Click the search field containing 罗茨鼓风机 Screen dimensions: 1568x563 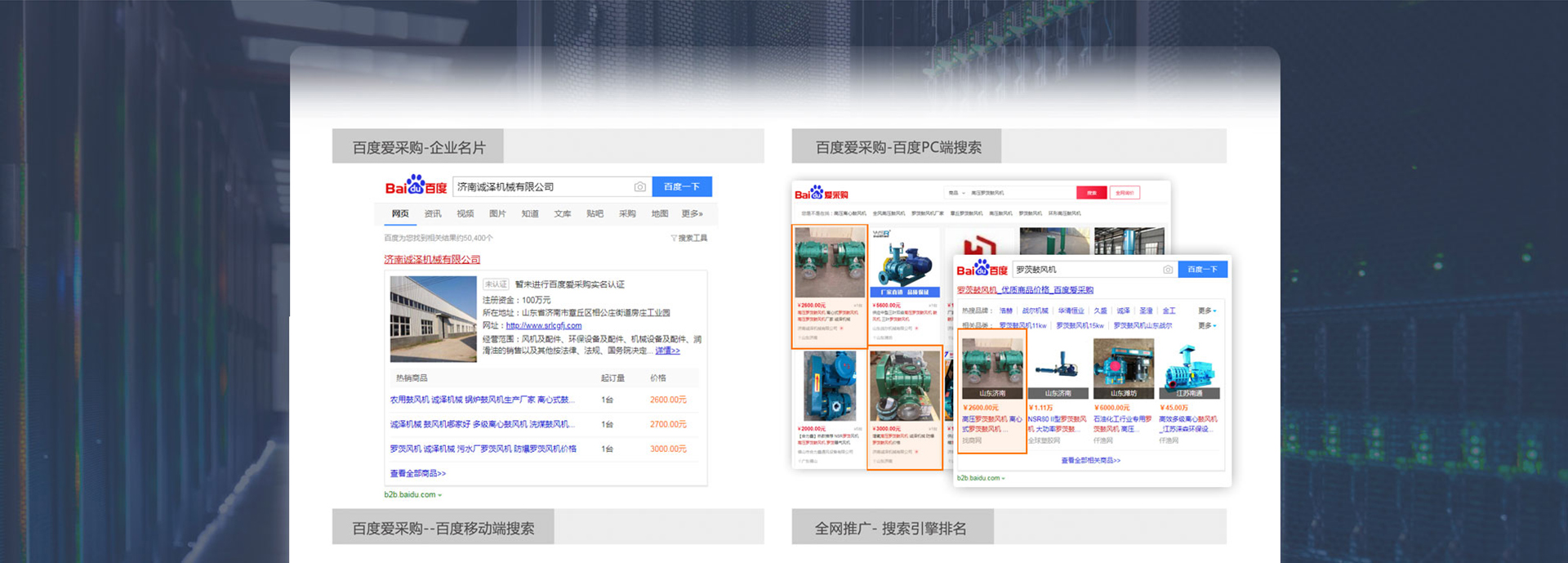[1085, 270]
